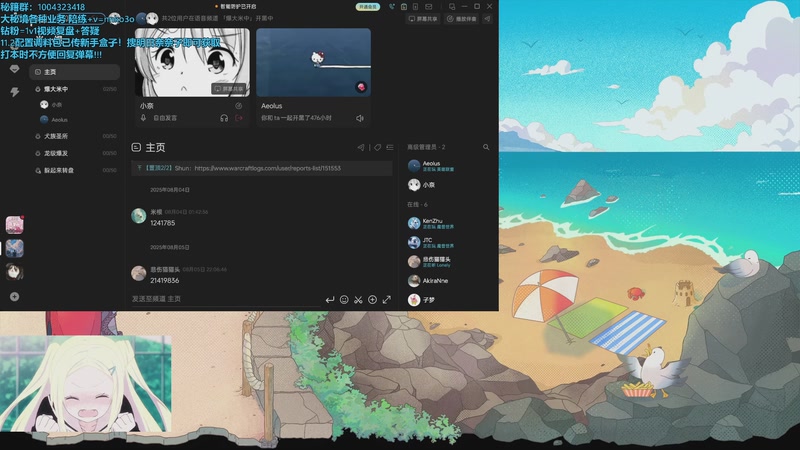Open the emoji picker smiley icon
The height and width of the screenshot is (450, 800).
[344, 299]
